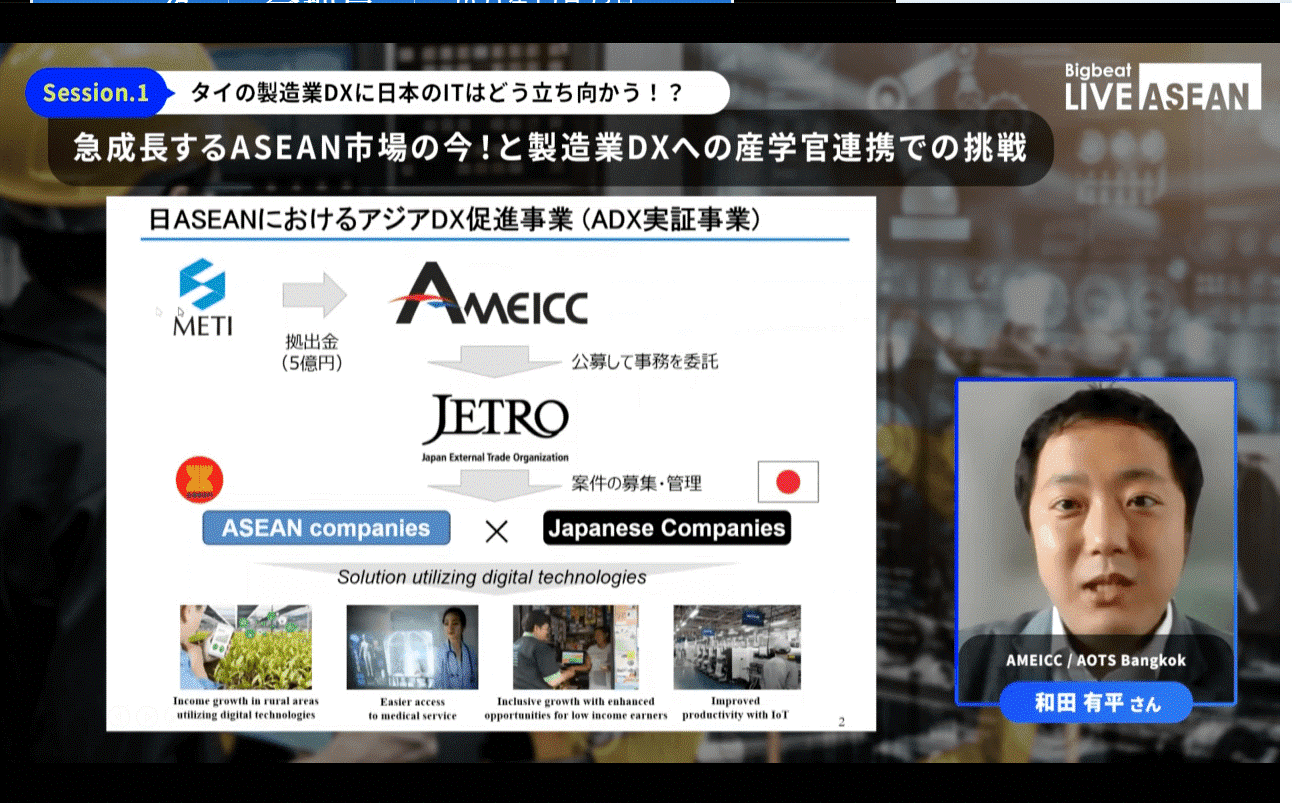
Task: Click the × symbol between company boxes
Action: pos(496,531)
